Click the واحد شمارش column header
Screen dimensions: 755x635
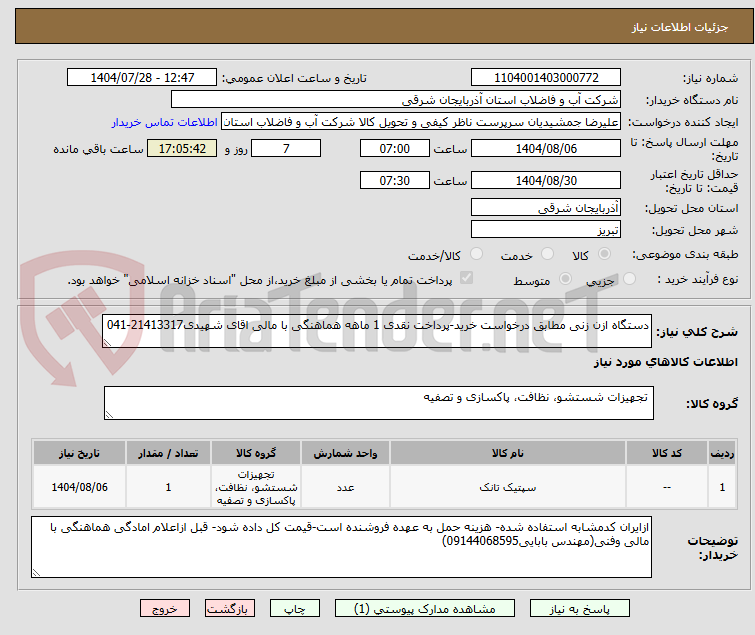[345, 453]
